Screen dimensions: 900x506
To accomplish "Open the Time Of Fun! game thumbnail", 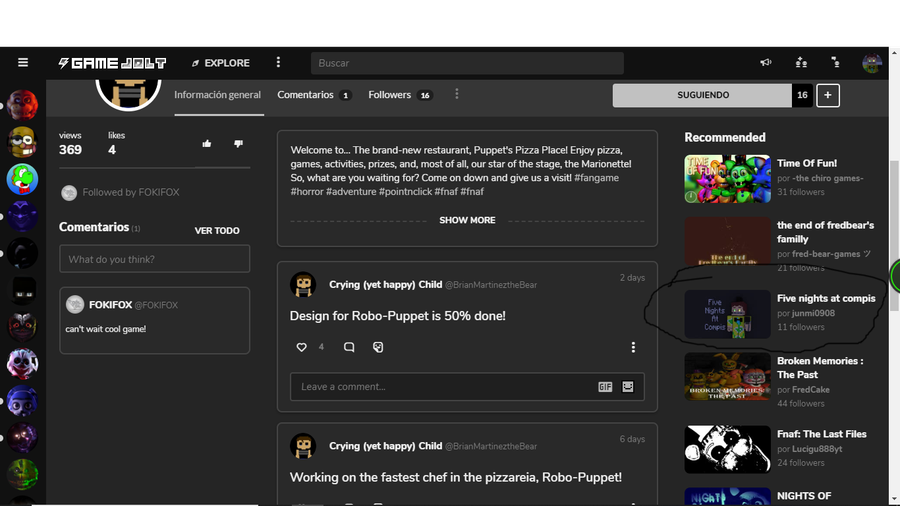I will coord(727,179).
